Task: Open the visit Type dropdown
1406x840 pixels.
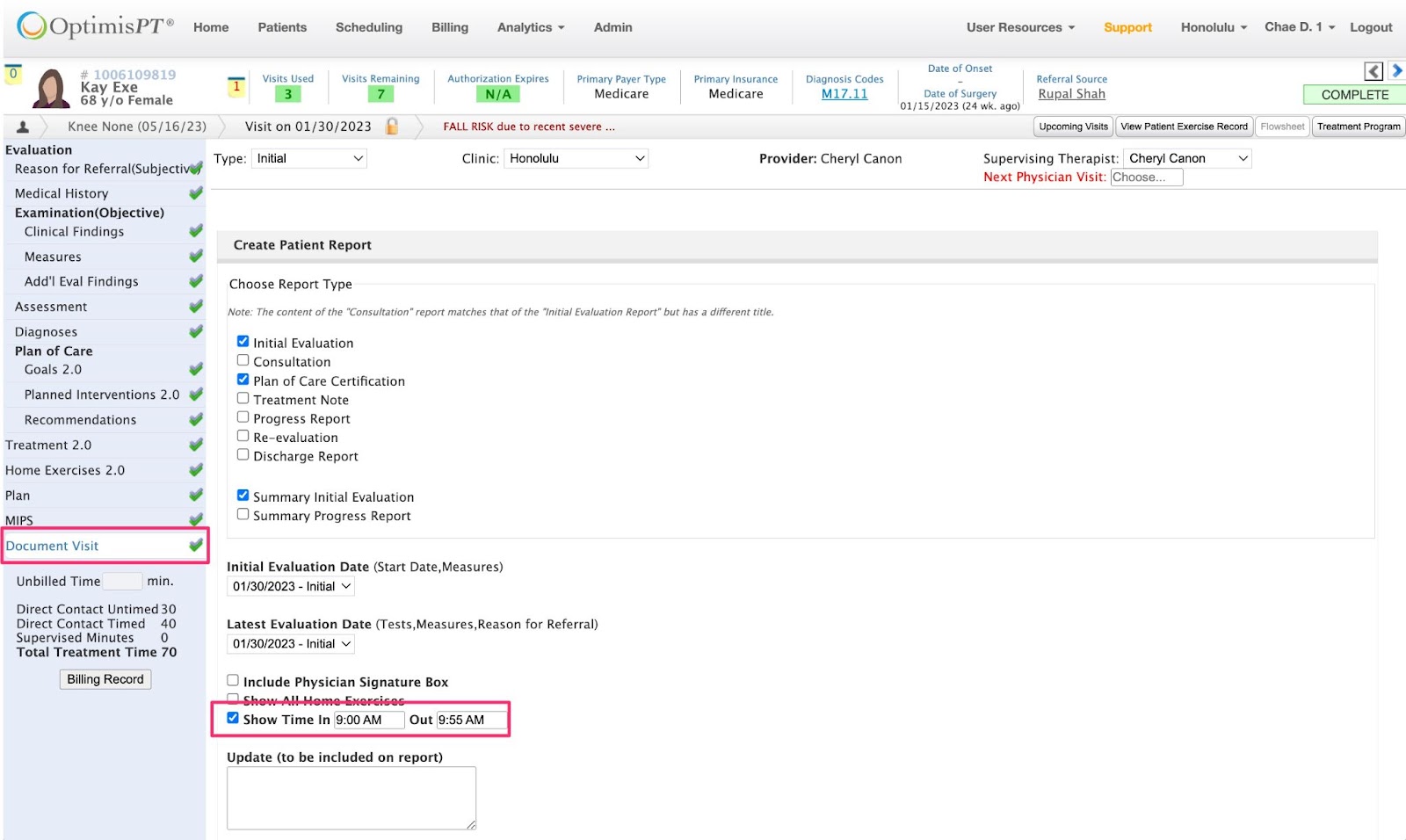Action: (x=309, y=158)
